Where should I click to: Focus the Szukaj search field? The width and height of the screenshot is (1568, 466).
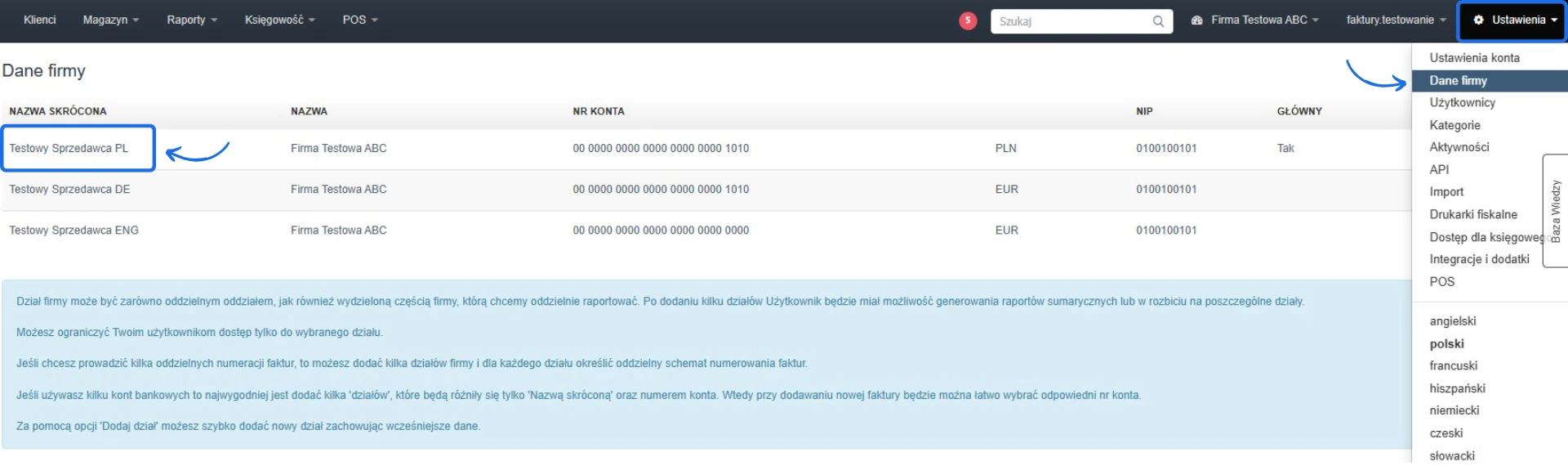[x=1071, y=21]
